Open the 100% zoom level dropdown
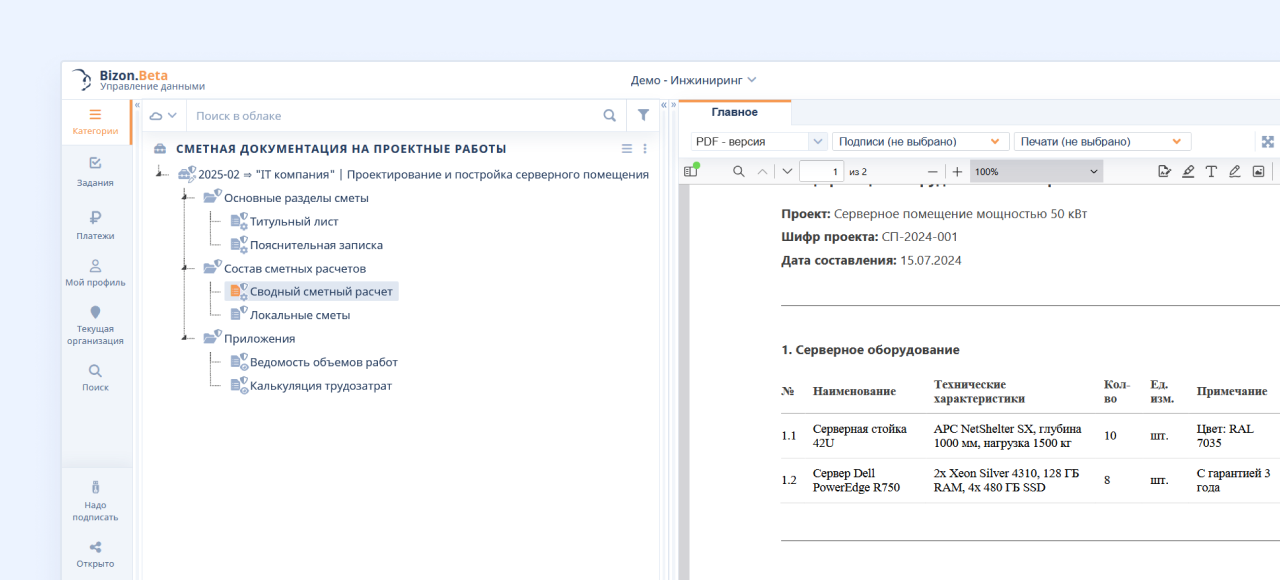The width and height of the screenshot is (1280, 580). point(1036,171)
